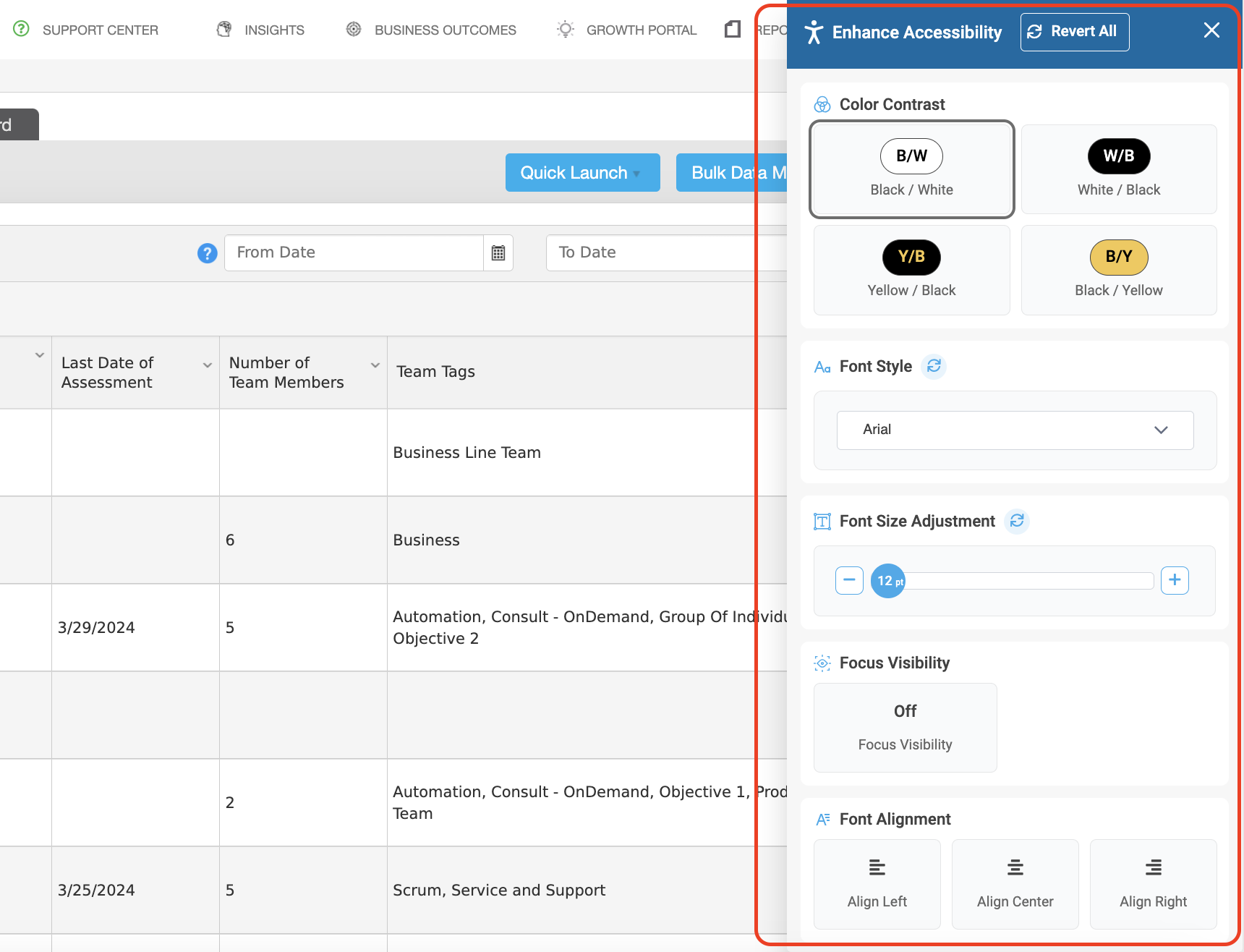This screenshot has width=1244, height=952.
Task: Increase font size with the plus button
Action: pos(1175,580)
